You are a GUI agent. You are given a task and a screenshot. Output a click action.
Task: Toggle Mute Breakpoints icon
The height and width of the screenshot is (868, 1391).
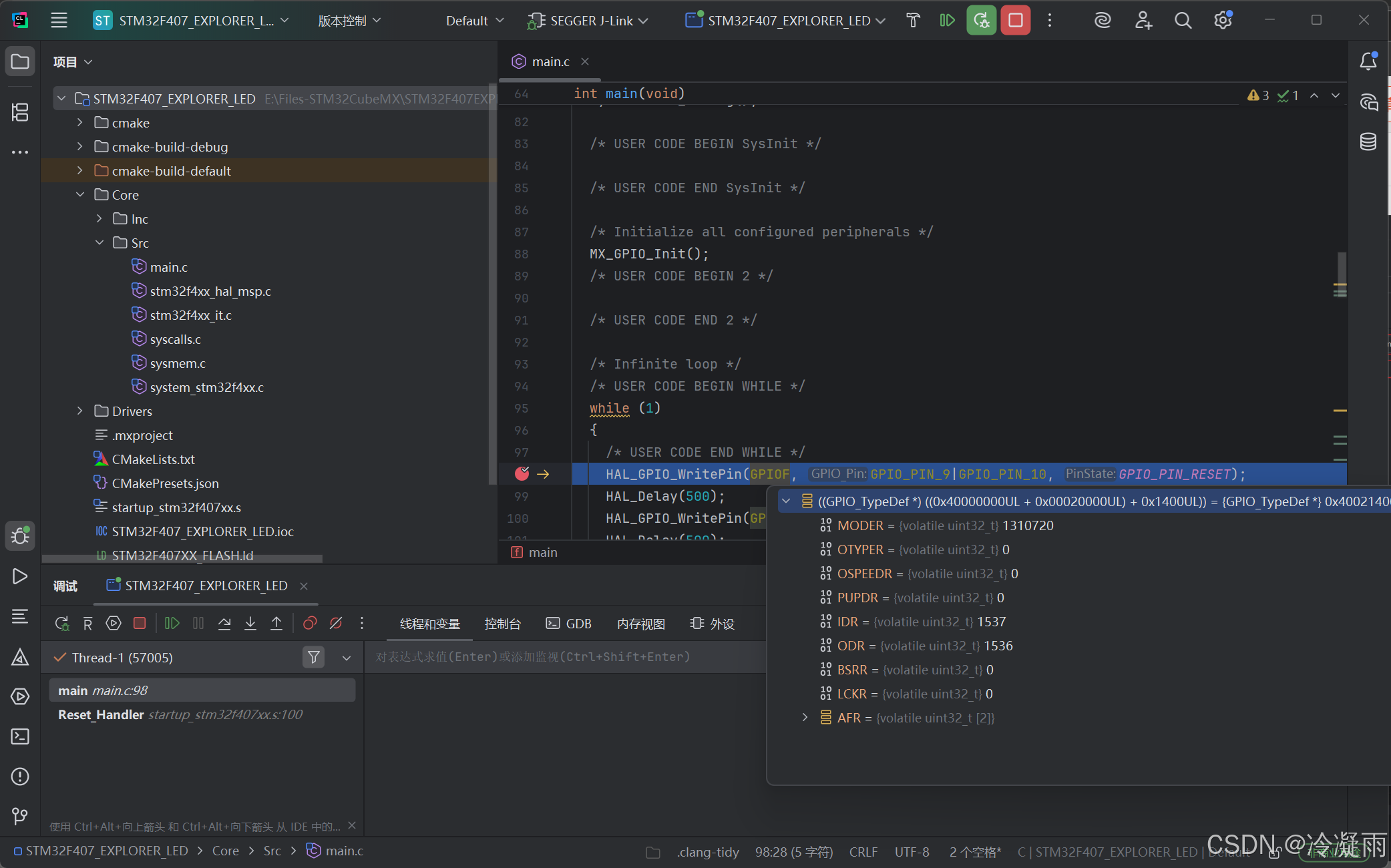[336, 624]
